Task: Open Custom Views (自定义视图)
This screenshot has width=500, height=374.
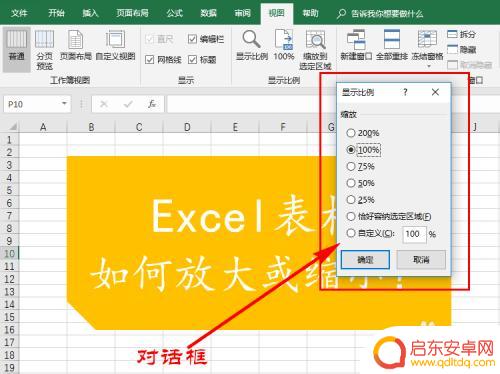Action: 115,45
